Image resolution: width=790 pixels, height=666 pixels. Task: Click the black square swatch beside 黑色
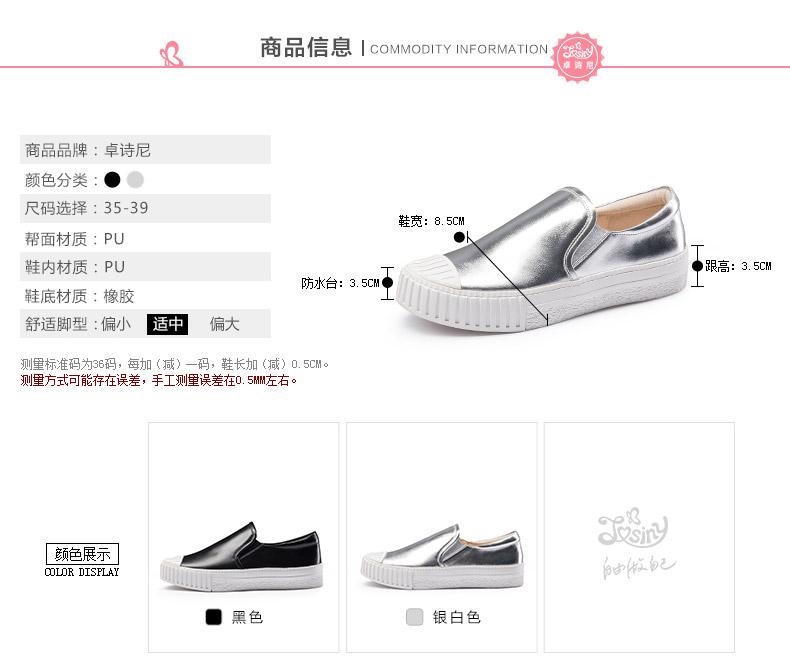click(x=214, y=617)
